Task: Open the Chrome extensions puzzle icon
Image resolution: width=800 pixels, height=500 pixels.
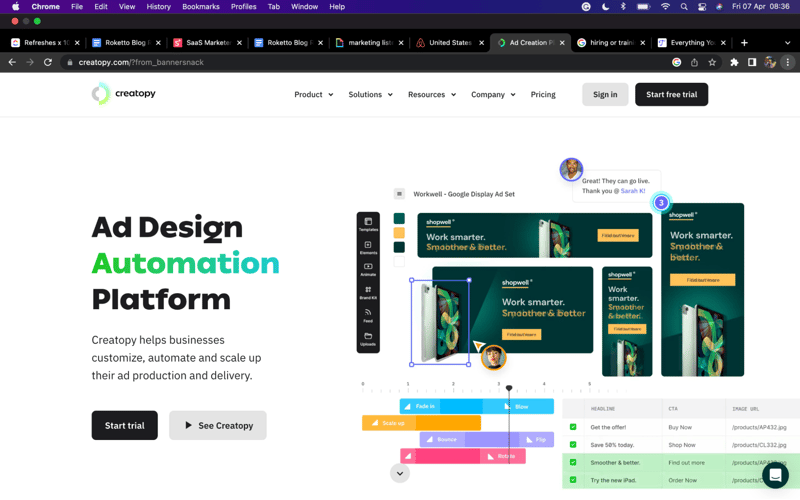Action: click(734, 62)
